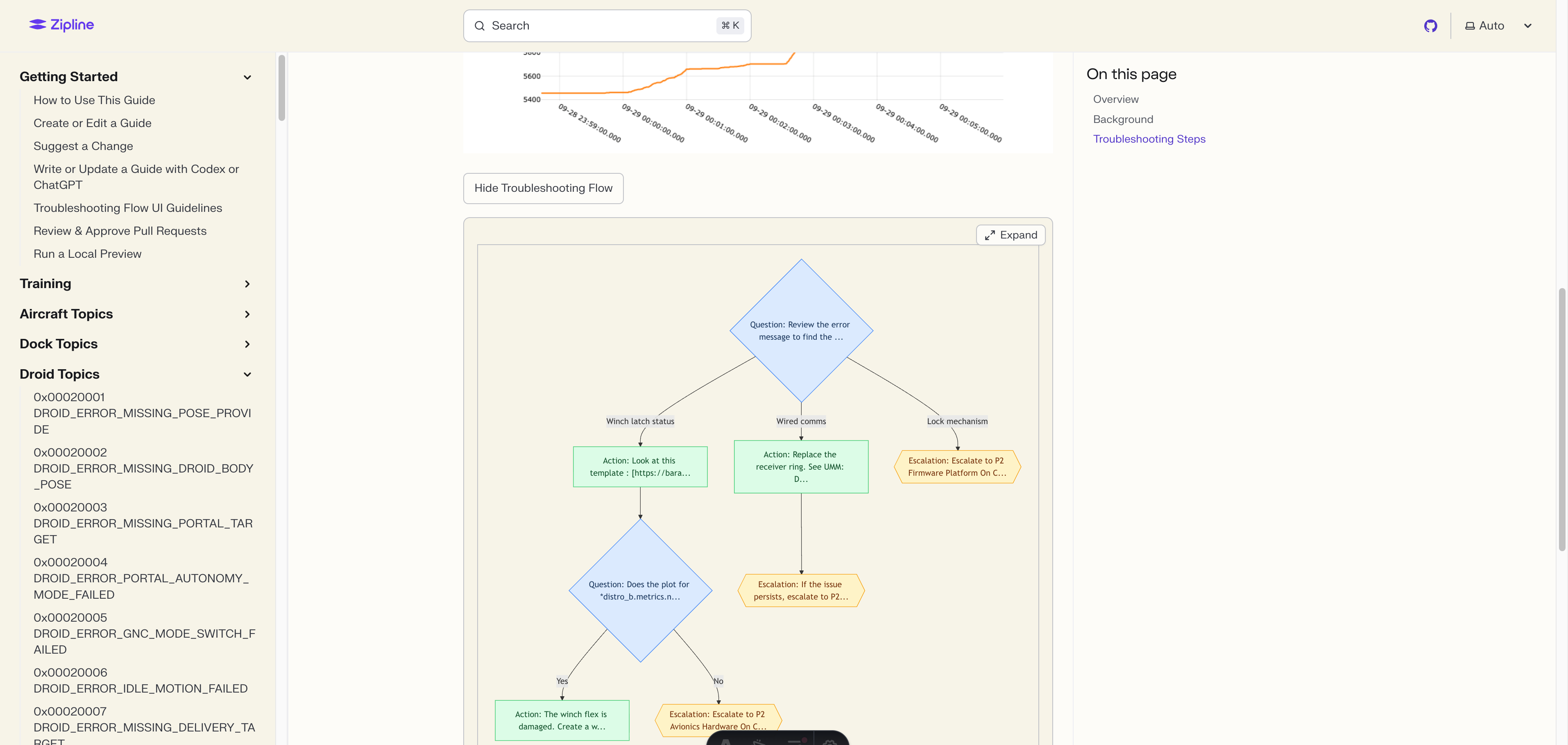The width and height of the screenshot is (1568, 745).
Task: Click the 'Review the error message' question node
Action: click(x=801, y=331)
